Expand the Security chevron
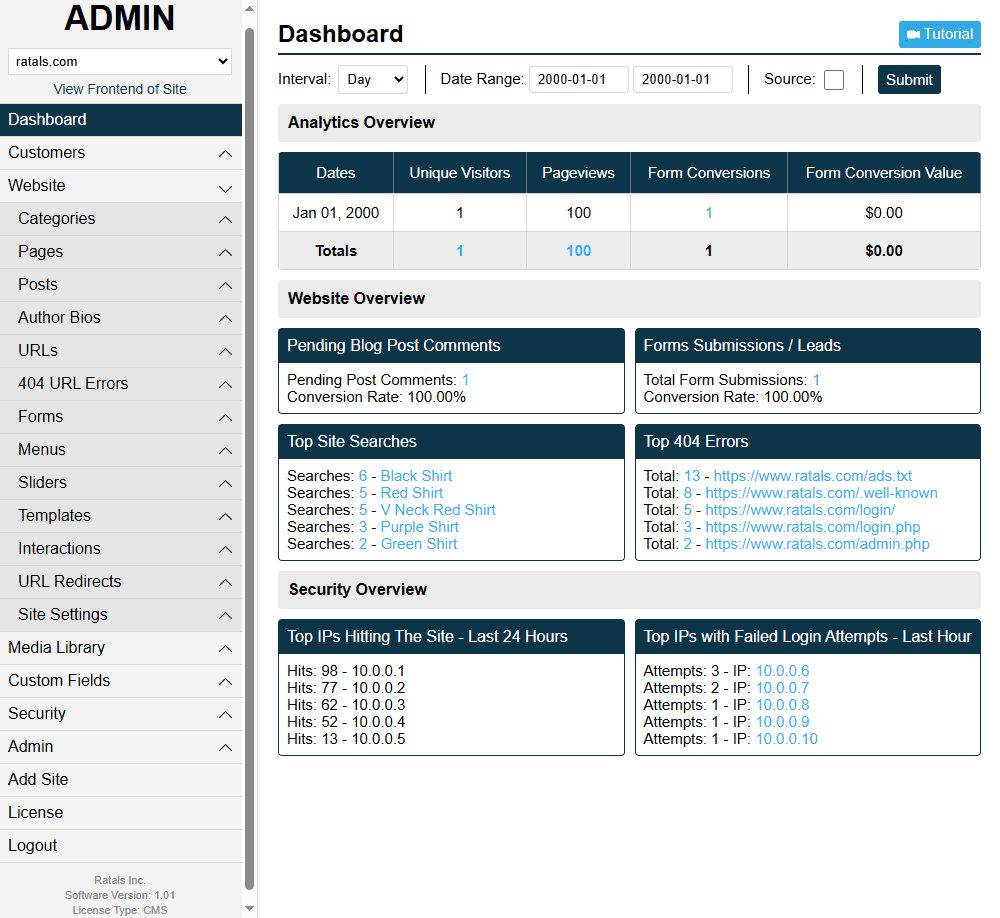The image size is (1000, 918). tap(225, 714)
